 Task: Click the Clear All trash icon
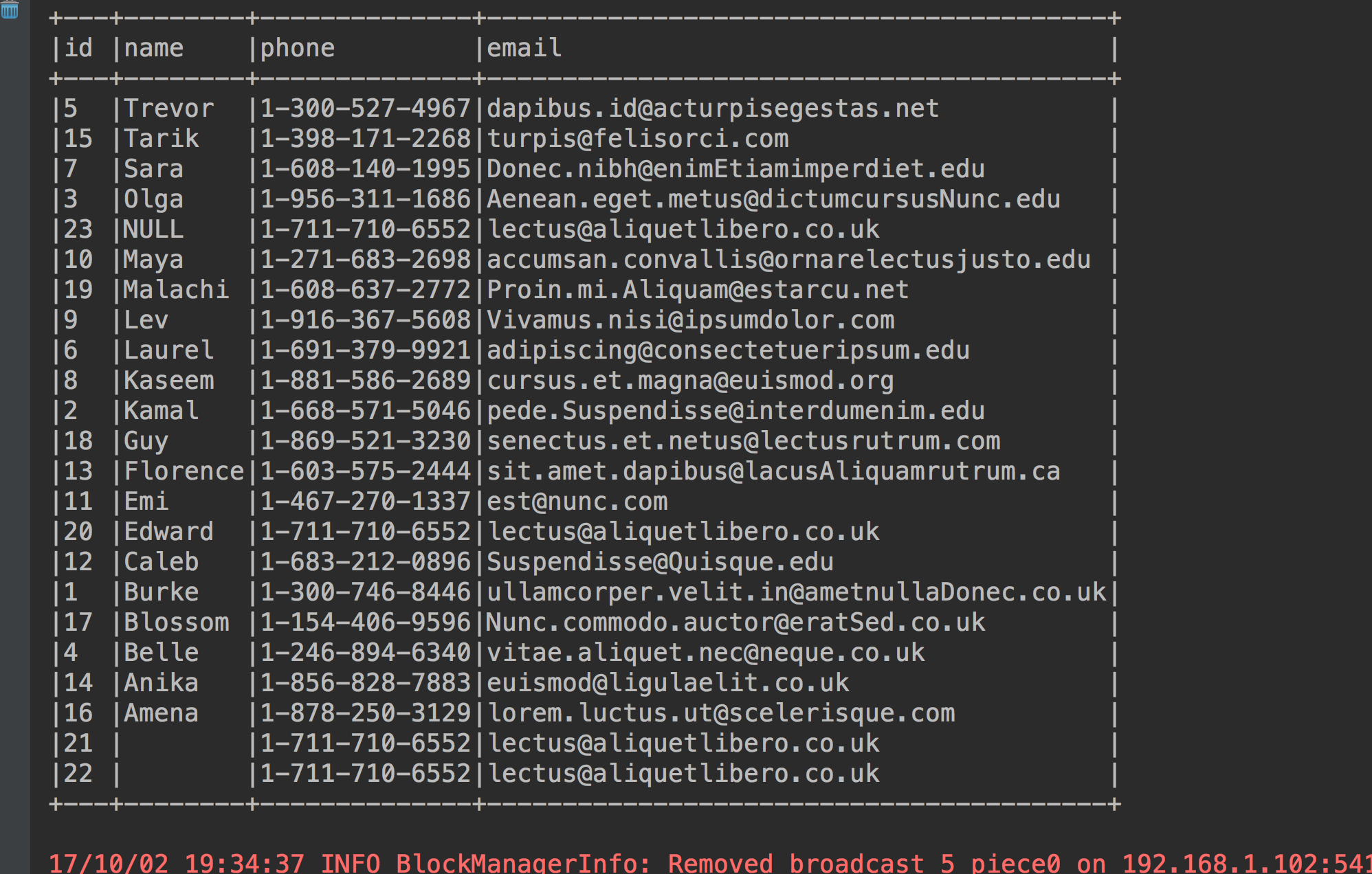10,10
